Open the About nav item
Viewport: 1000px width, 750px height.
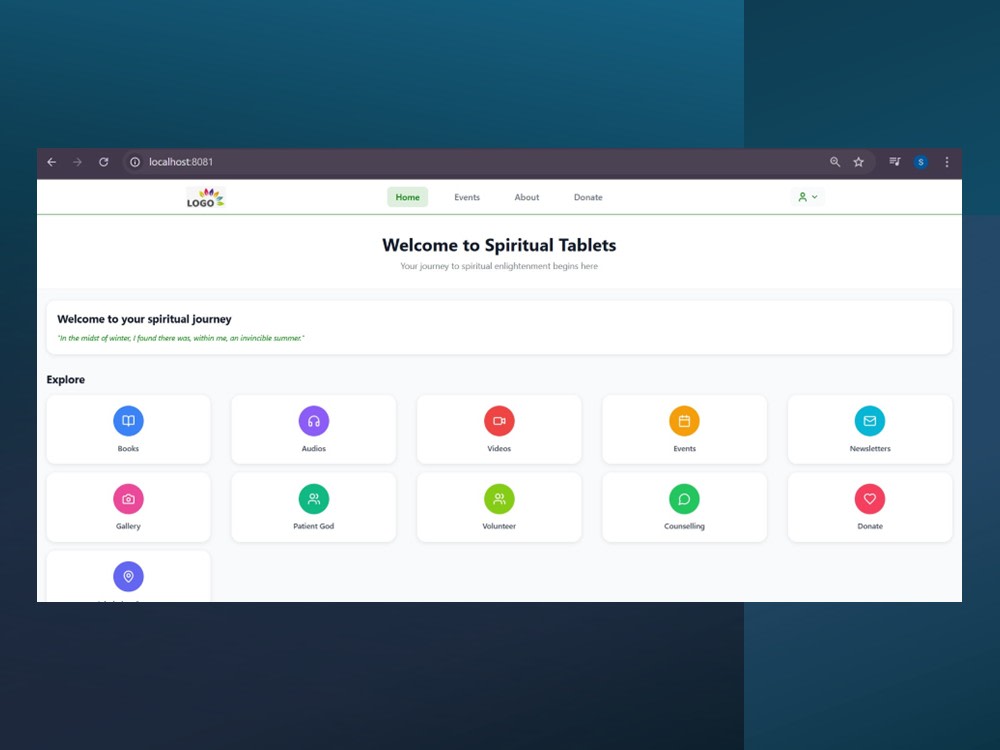(527, 197)
